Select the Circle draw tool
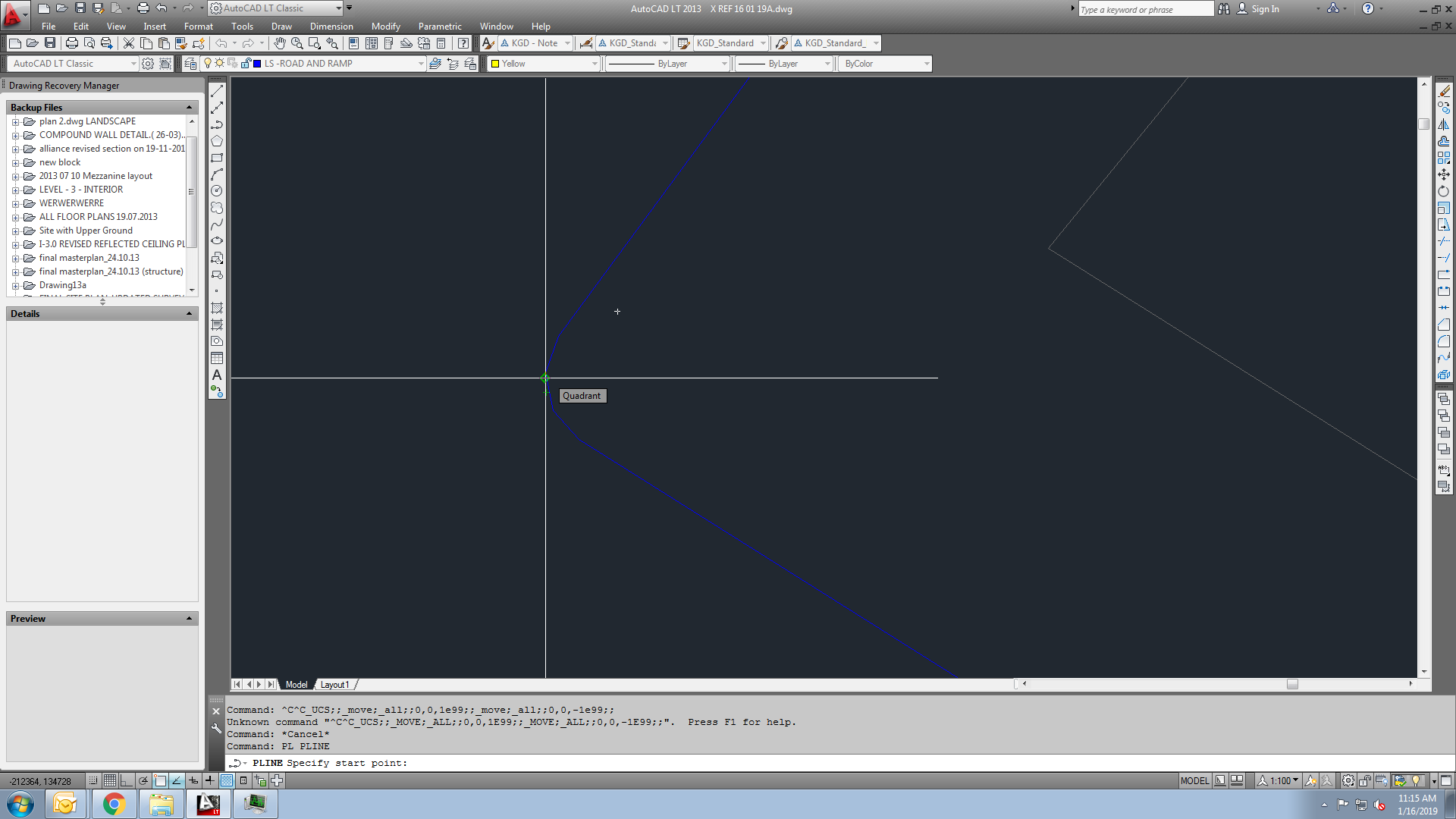 tap(217, 191)
